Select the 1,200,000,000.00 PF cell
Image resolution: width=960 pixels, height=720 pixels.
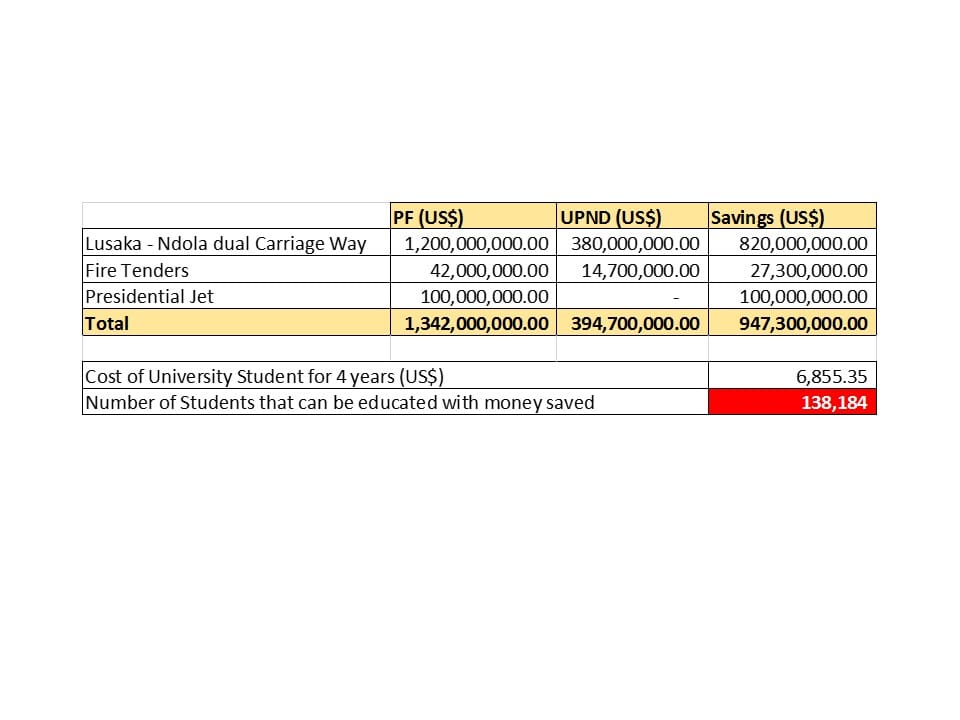pyautogui.click(x=473, y=243)
